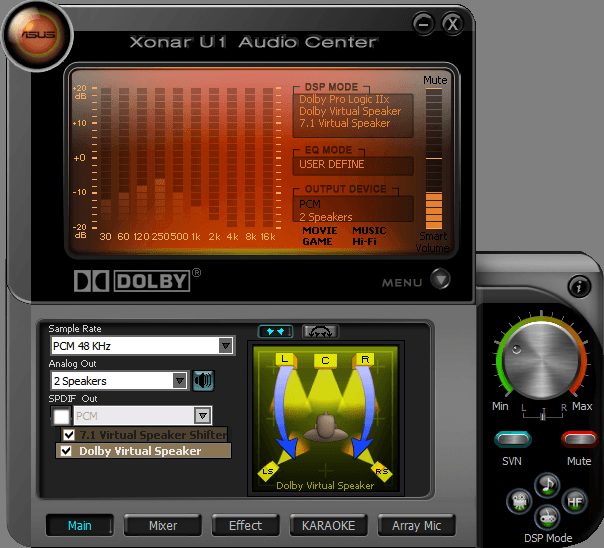Image resolution: width=604 pixels, height=548 pixels.
Task: Click the C center speaker in the diagram
Action: click(325, 361)
